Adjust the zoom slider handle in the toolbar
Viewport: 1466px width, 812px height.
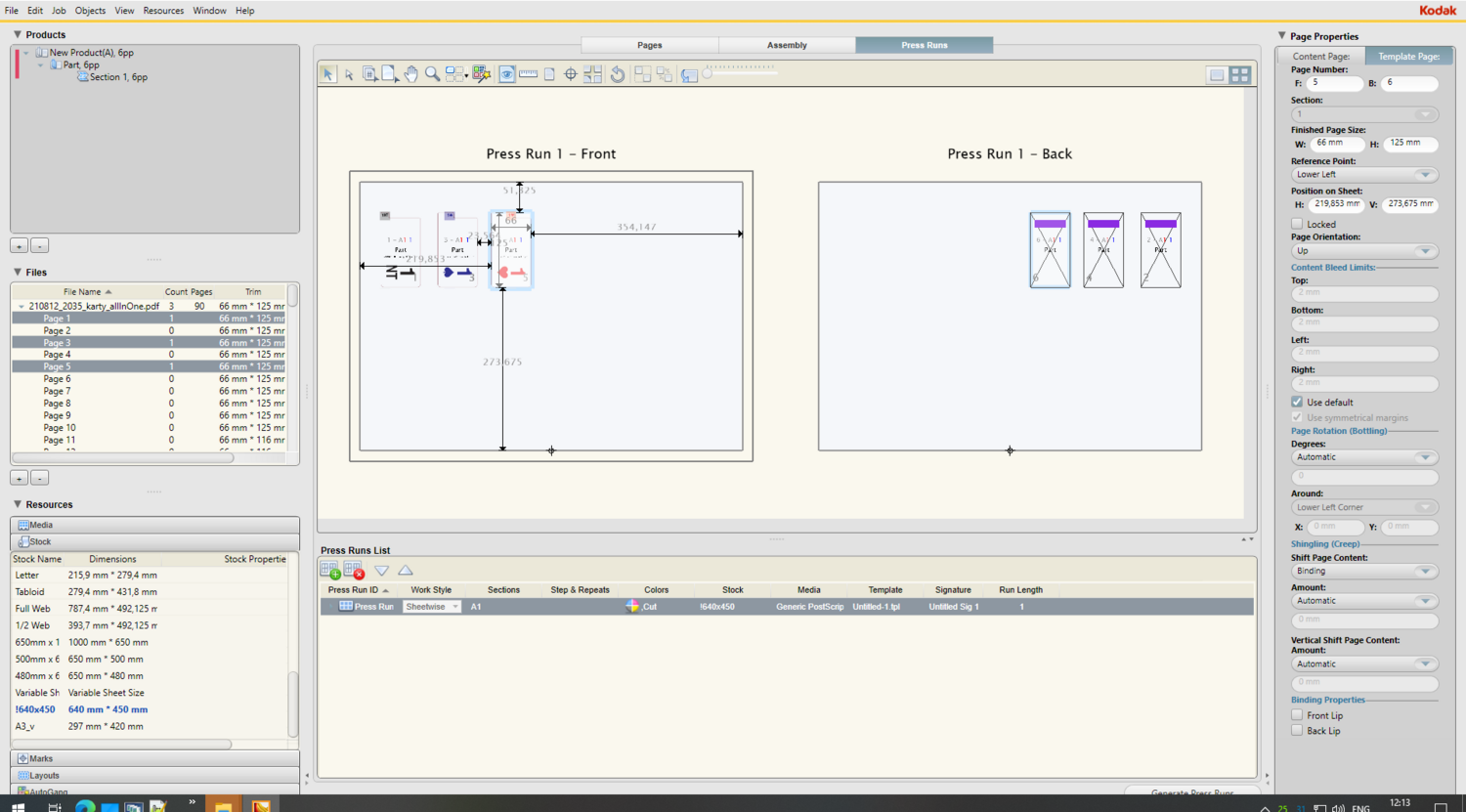pos(708,73)
